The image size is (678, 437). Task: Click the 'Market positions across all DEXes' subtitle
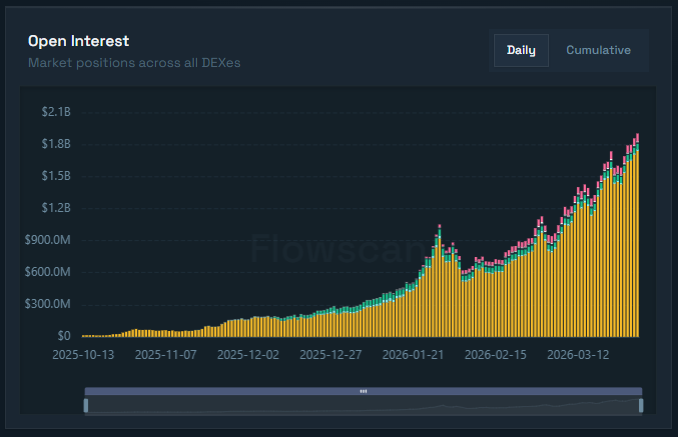(134, 63)
